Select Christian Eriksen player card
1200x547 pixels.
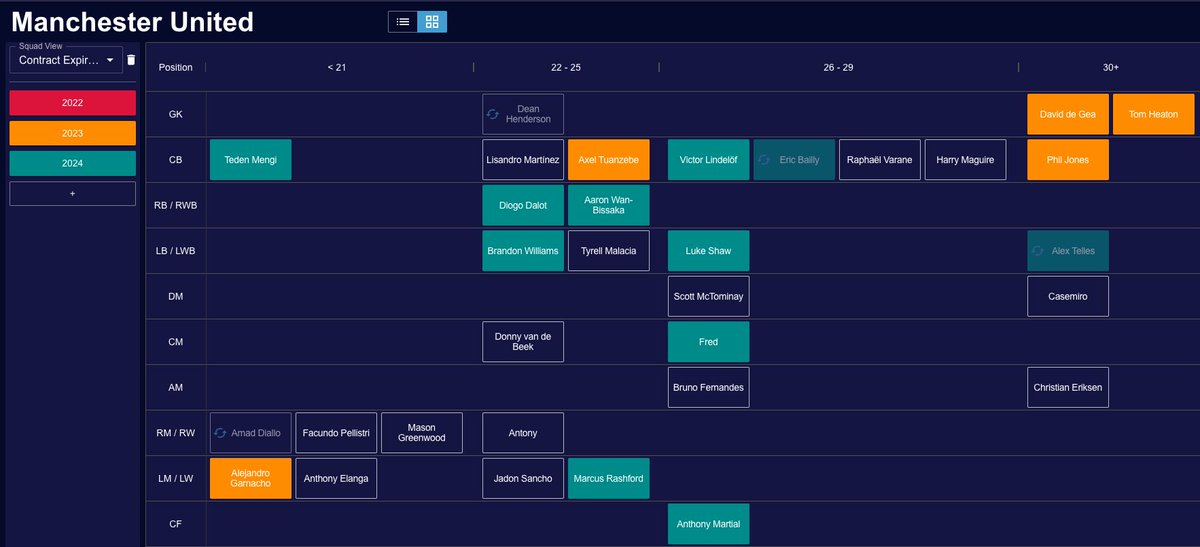coord(1068,387)
